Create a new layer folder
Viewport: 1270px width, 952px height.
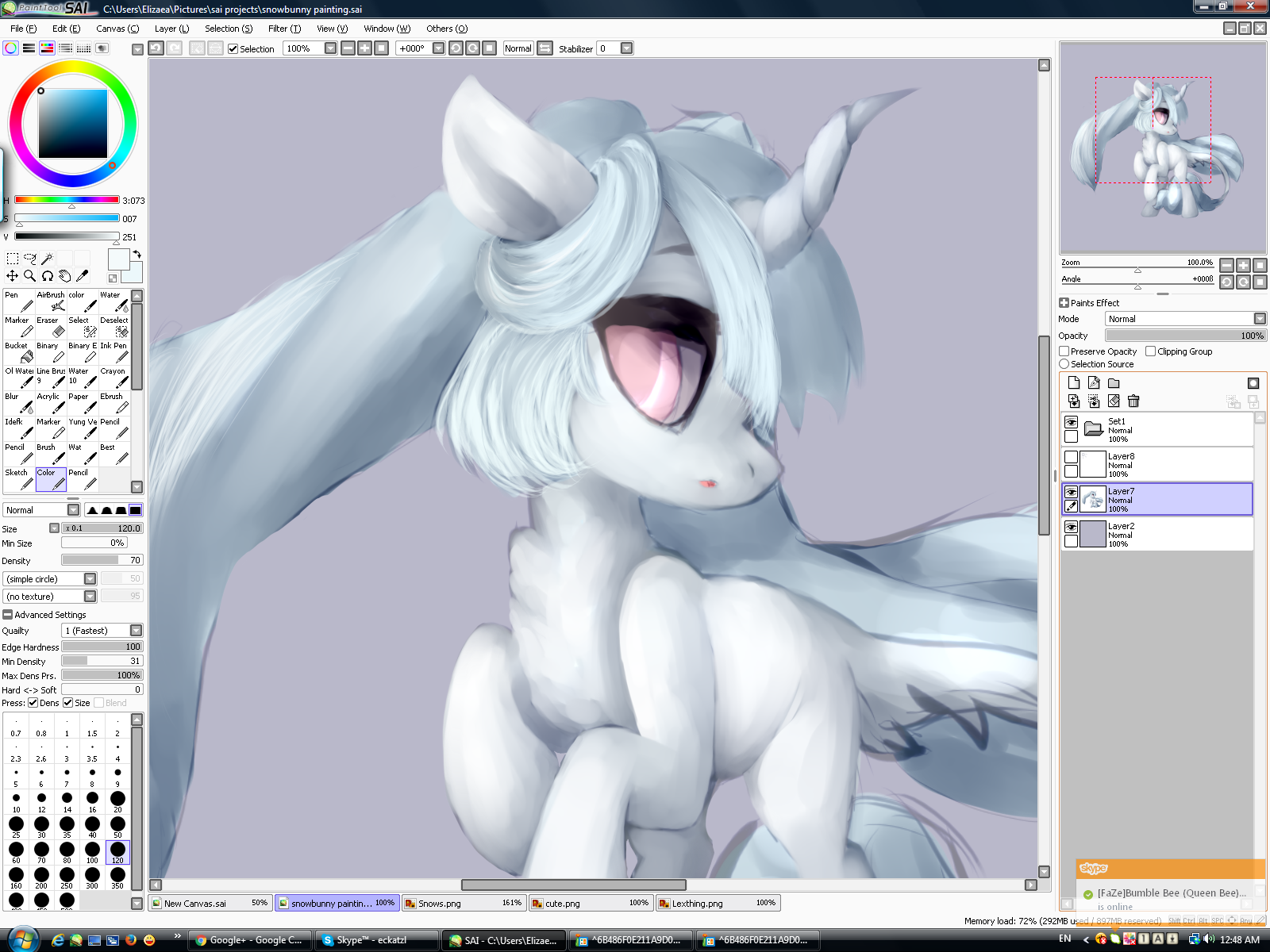tap(1114, 383)
